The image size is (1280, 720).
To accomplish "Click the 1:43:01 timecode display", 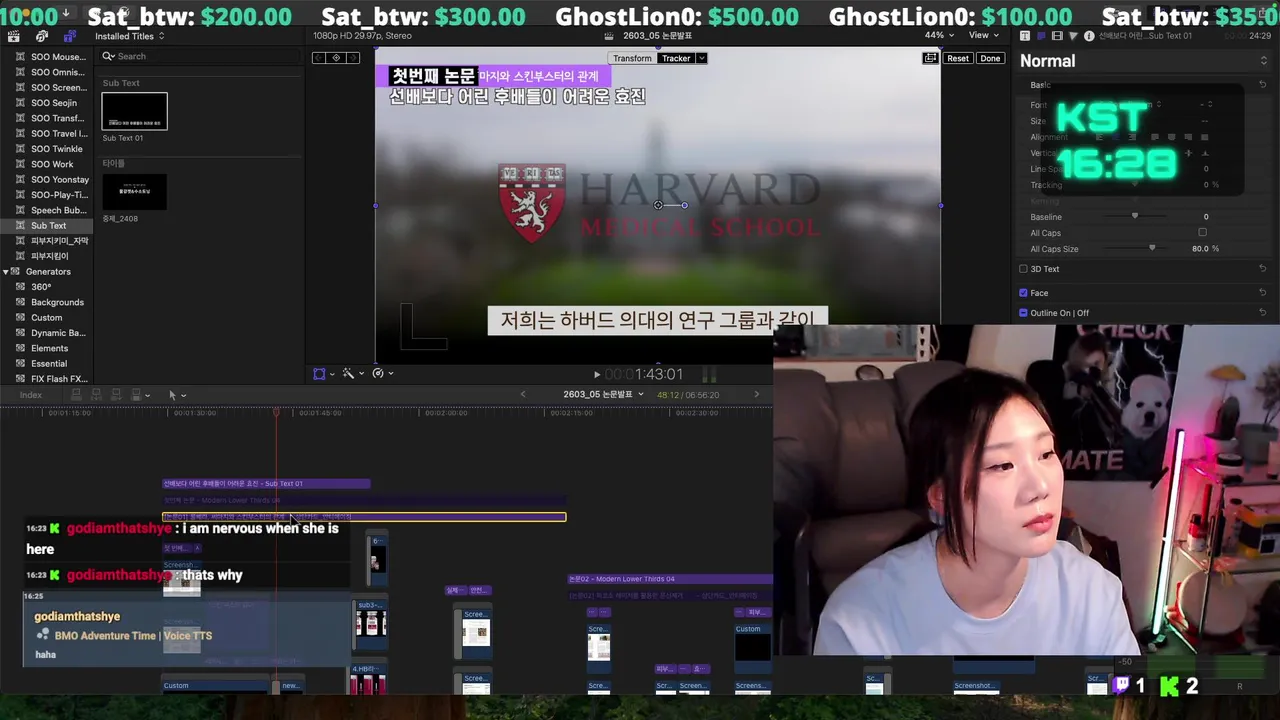I will (644, 374).
